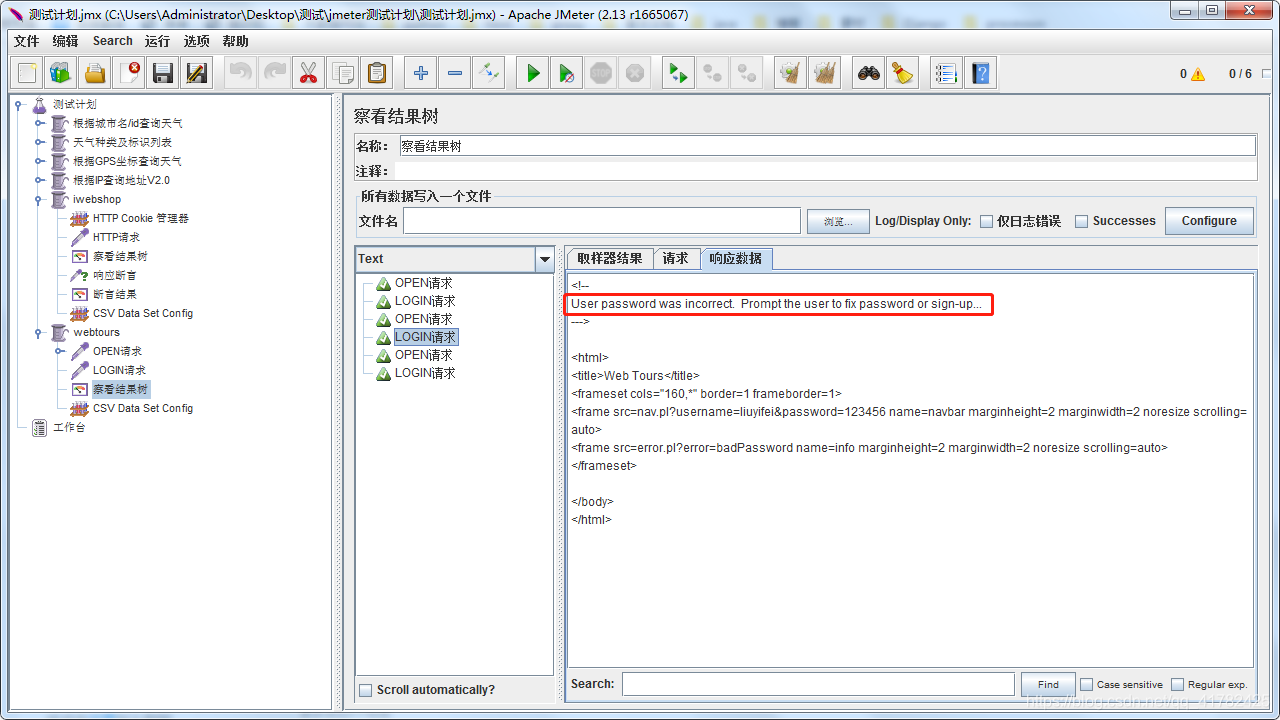The image size is (1280, 720).
Task: Open the Text renderer dropdown
Action: pyautogui.click(x=545, y=259)
